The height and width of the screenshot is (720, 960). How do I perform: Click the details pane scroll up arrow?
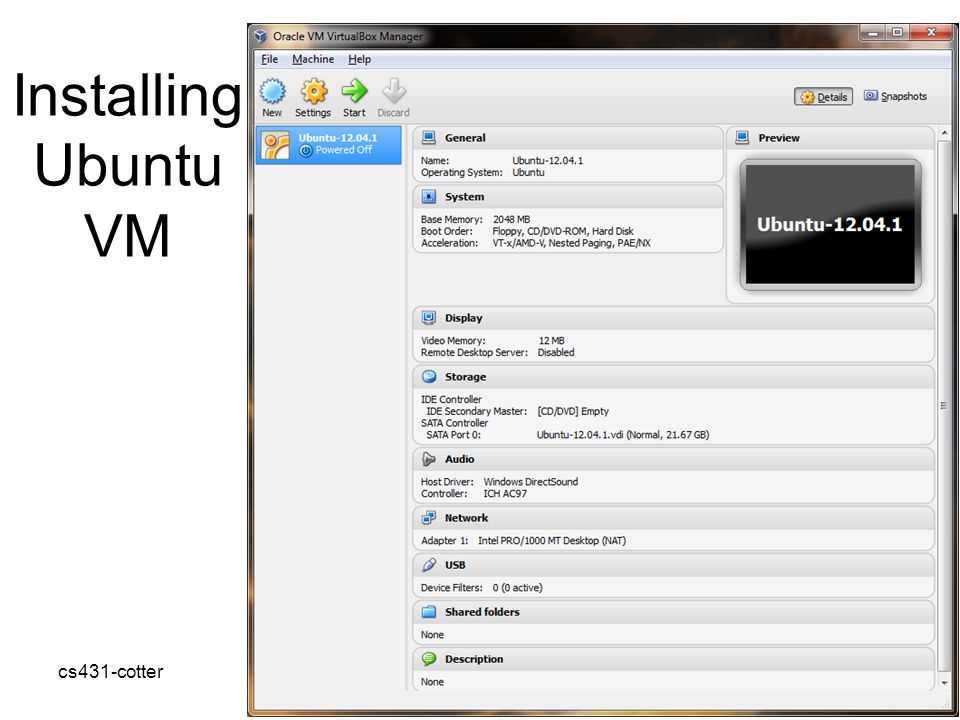pyautogui.click(x=944, y=133)
